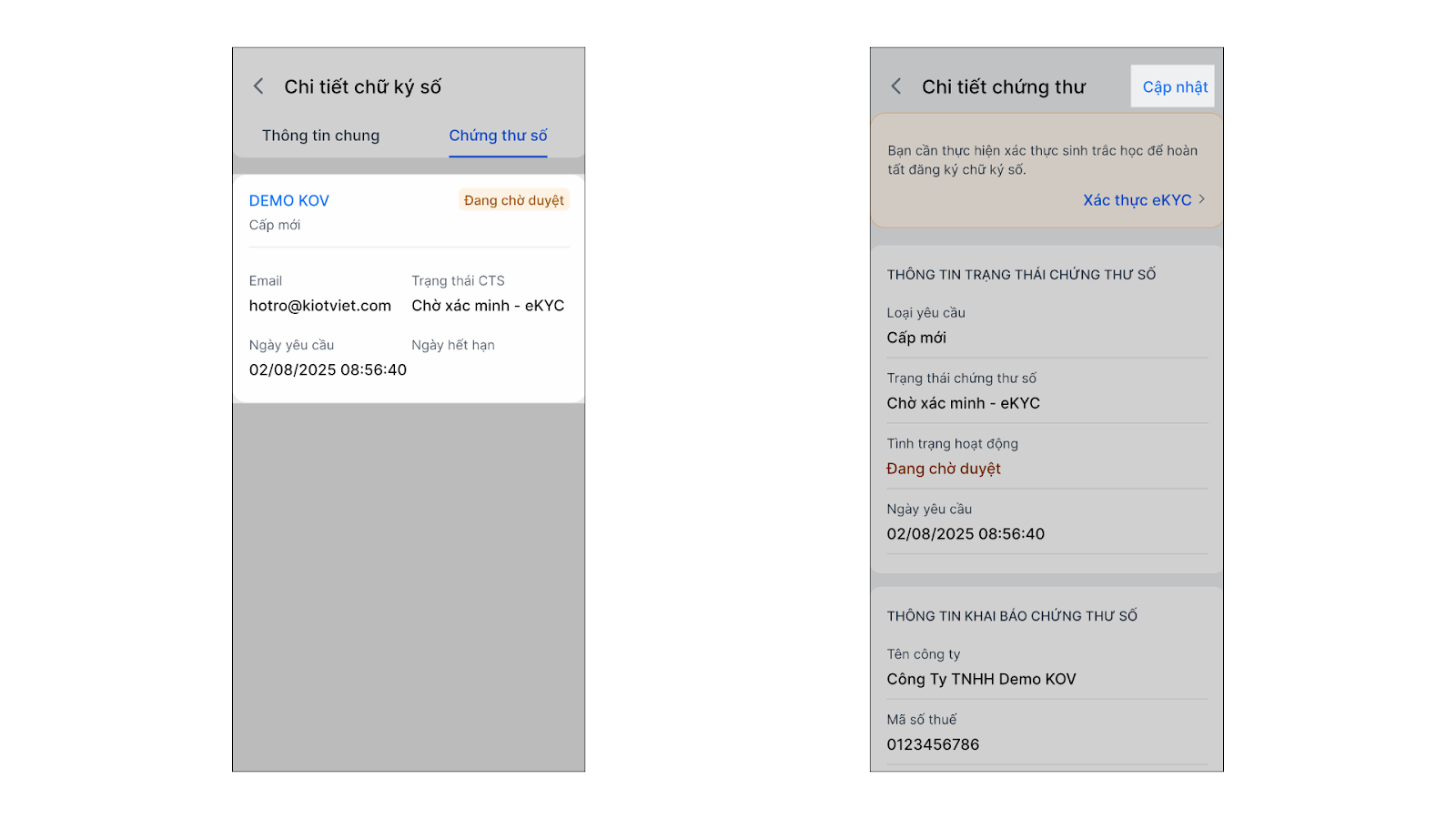Select the tax code 0123456786
The height and width of the screenshot is (819, 1456).
coord(933,744)
